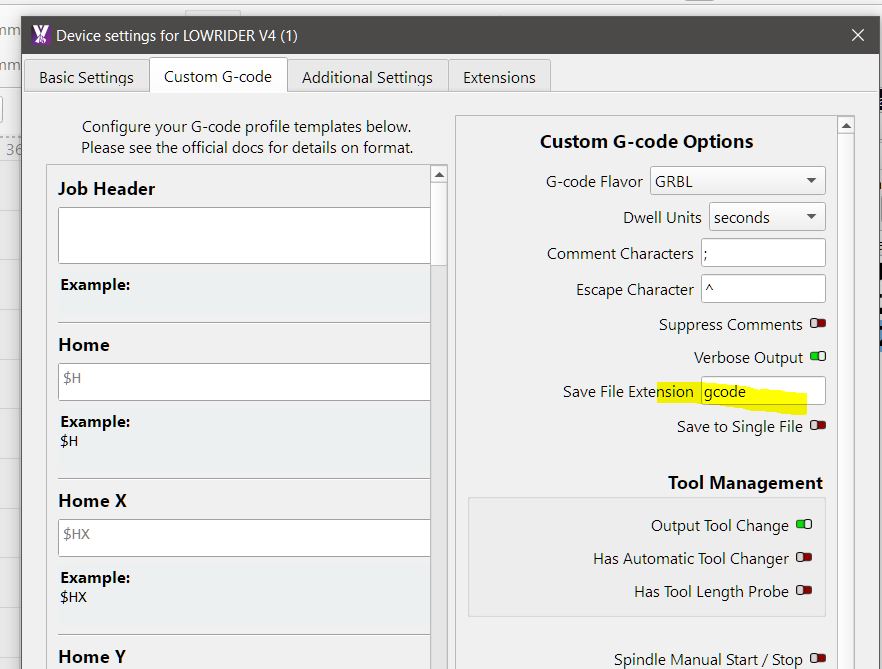This screenshot has height=669, width=882.
Task: Click scroll-up arrow of options panel
Action: click(845, 125)
